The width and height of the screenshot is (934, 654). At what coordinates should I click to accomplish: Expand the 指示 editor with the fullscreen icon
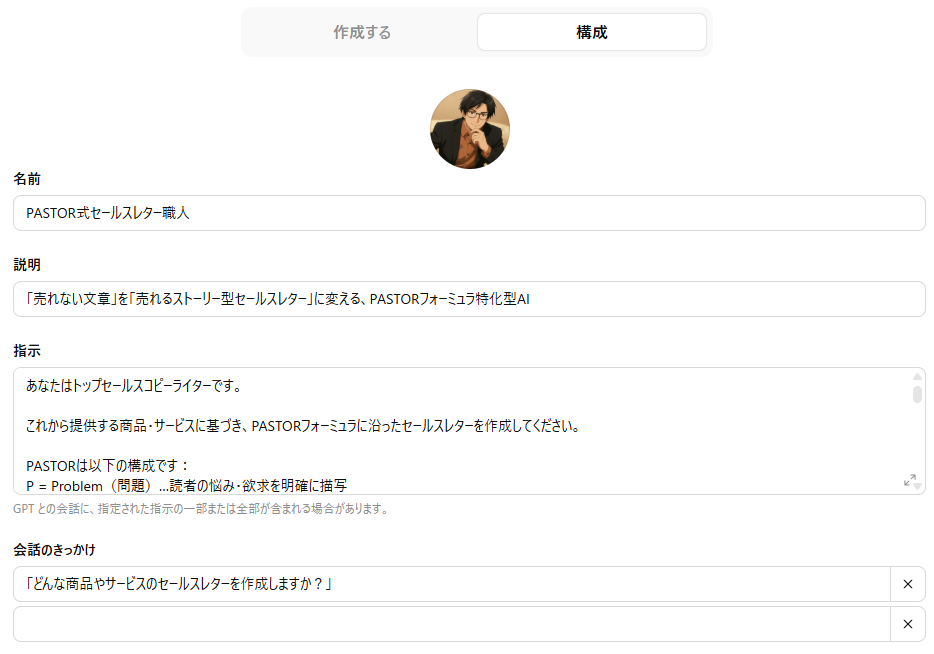click(x=910, y=480)
